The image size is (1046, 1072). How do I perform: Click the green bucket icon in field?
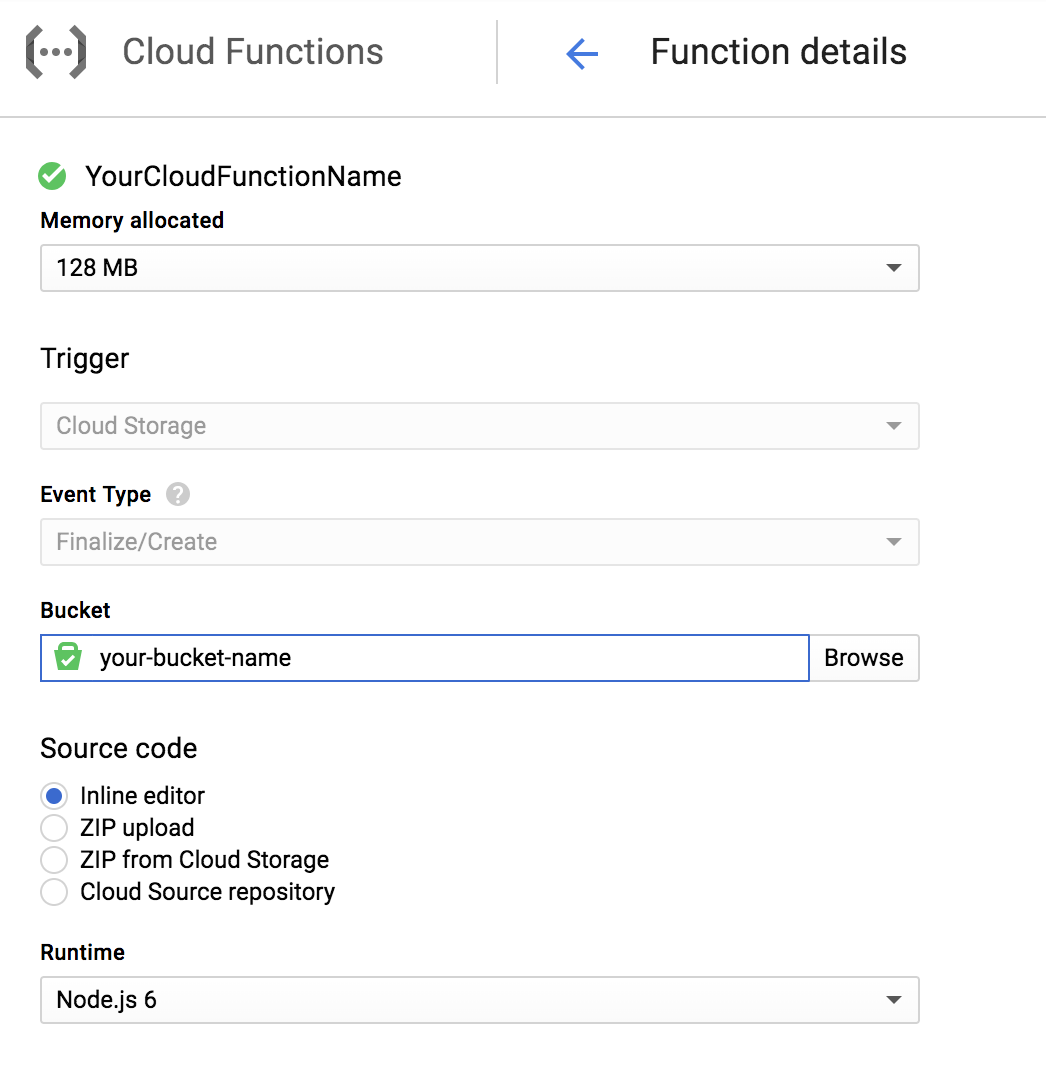pos(68,657)
